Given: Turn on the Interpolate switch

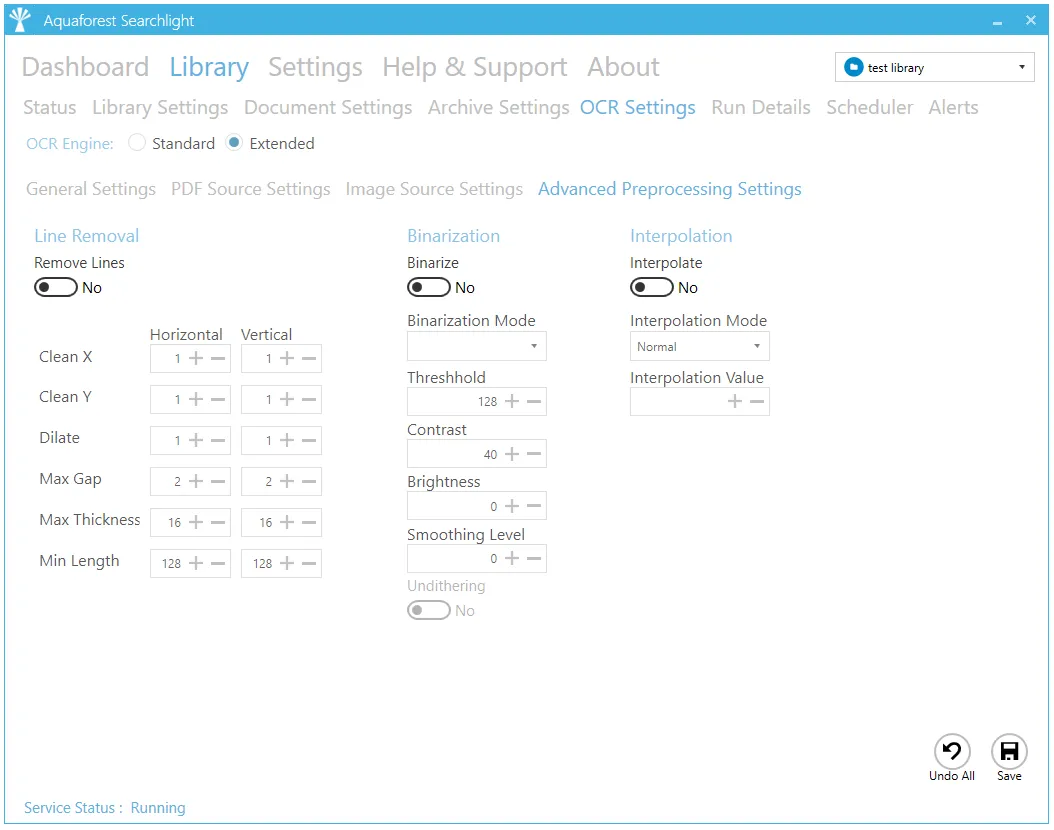Looking at the screenshot, I should [x=652, y=288].
